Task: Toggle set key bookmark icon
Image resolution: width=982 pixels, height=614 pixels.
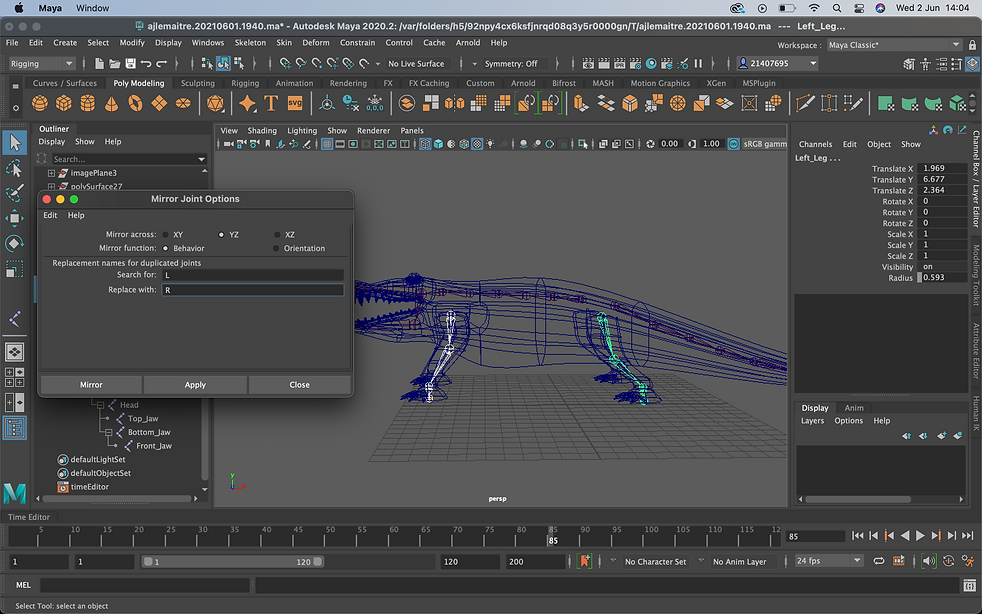Action: click(585, 561)
